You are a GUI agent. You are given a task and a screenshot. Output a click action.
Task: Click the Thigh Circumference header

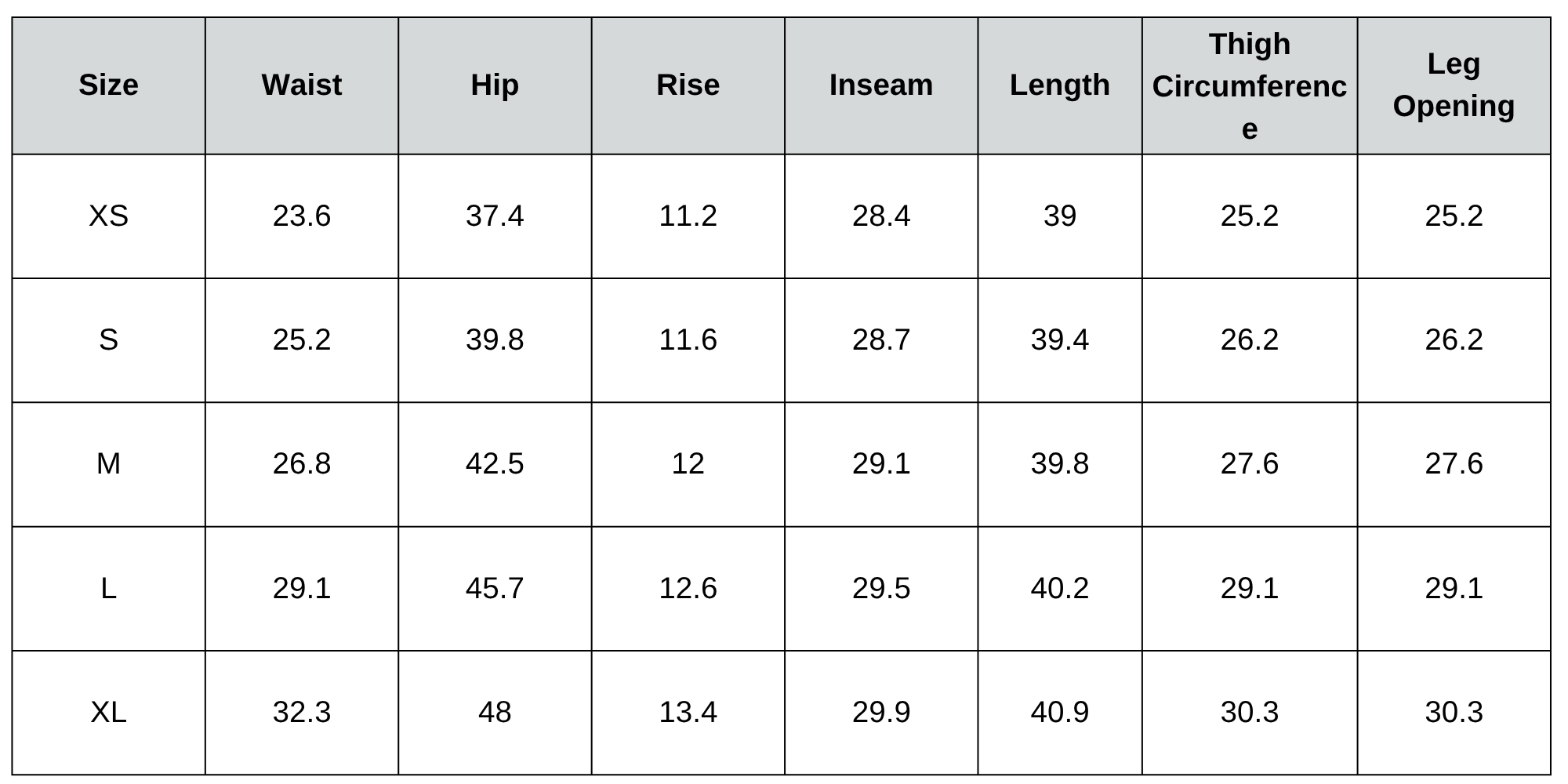1249,85
